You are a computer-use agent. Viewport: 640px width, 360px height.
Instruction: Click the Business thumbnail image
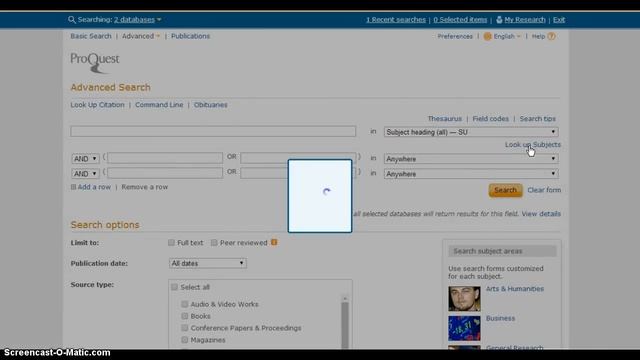[x=464, y=328]
